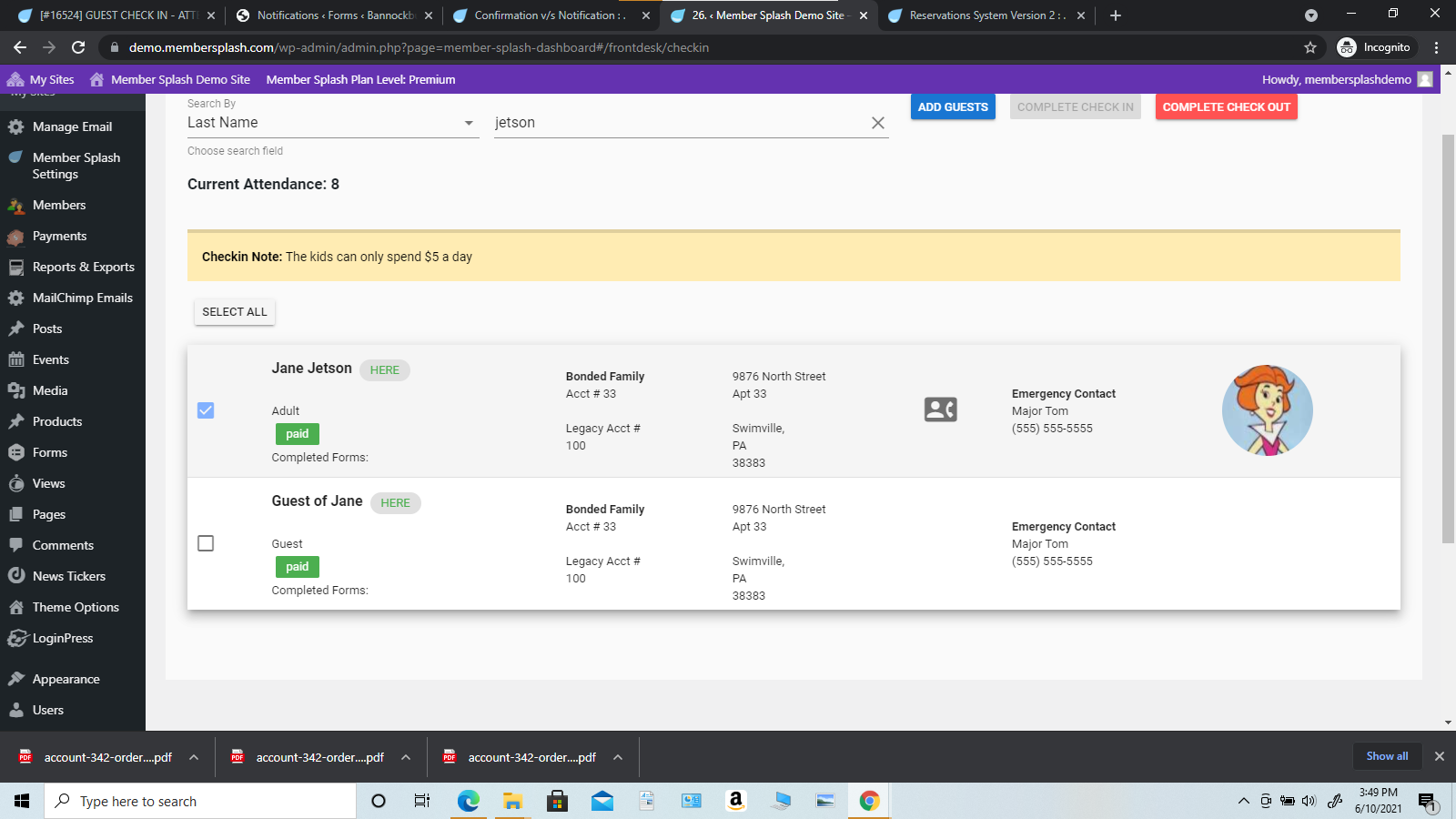This screenshot has height=819, width=1456.
Task: Open the Chrome tab search dropdown
Action: [1310, 15]
